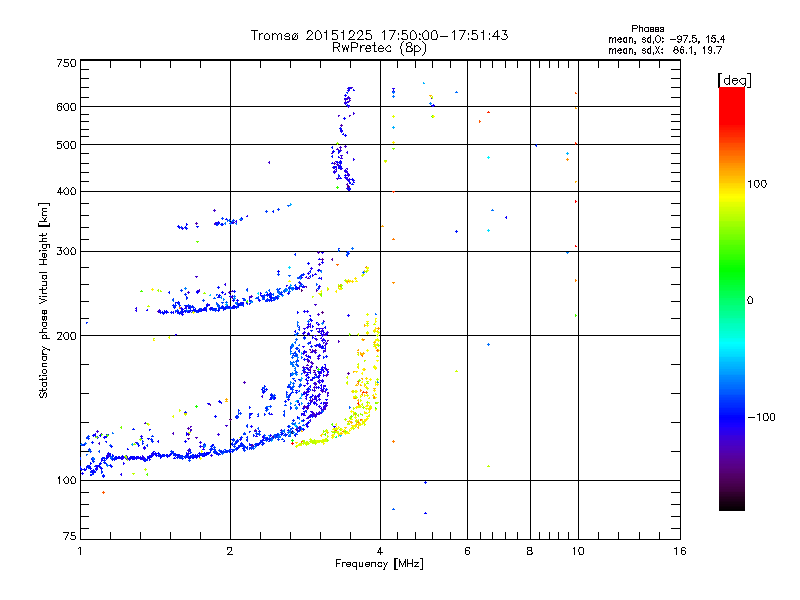Click the 'RwPretec (8p)' subtitle
This screenshot has height=600, width=800.
tap(379, 47)
